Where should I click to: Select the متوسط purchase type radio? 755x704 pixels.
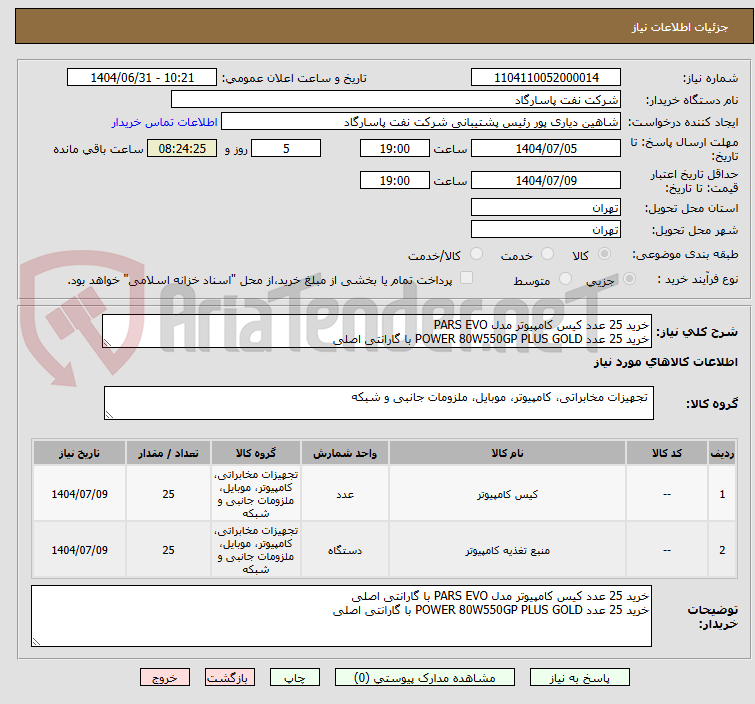pos(565,279)
